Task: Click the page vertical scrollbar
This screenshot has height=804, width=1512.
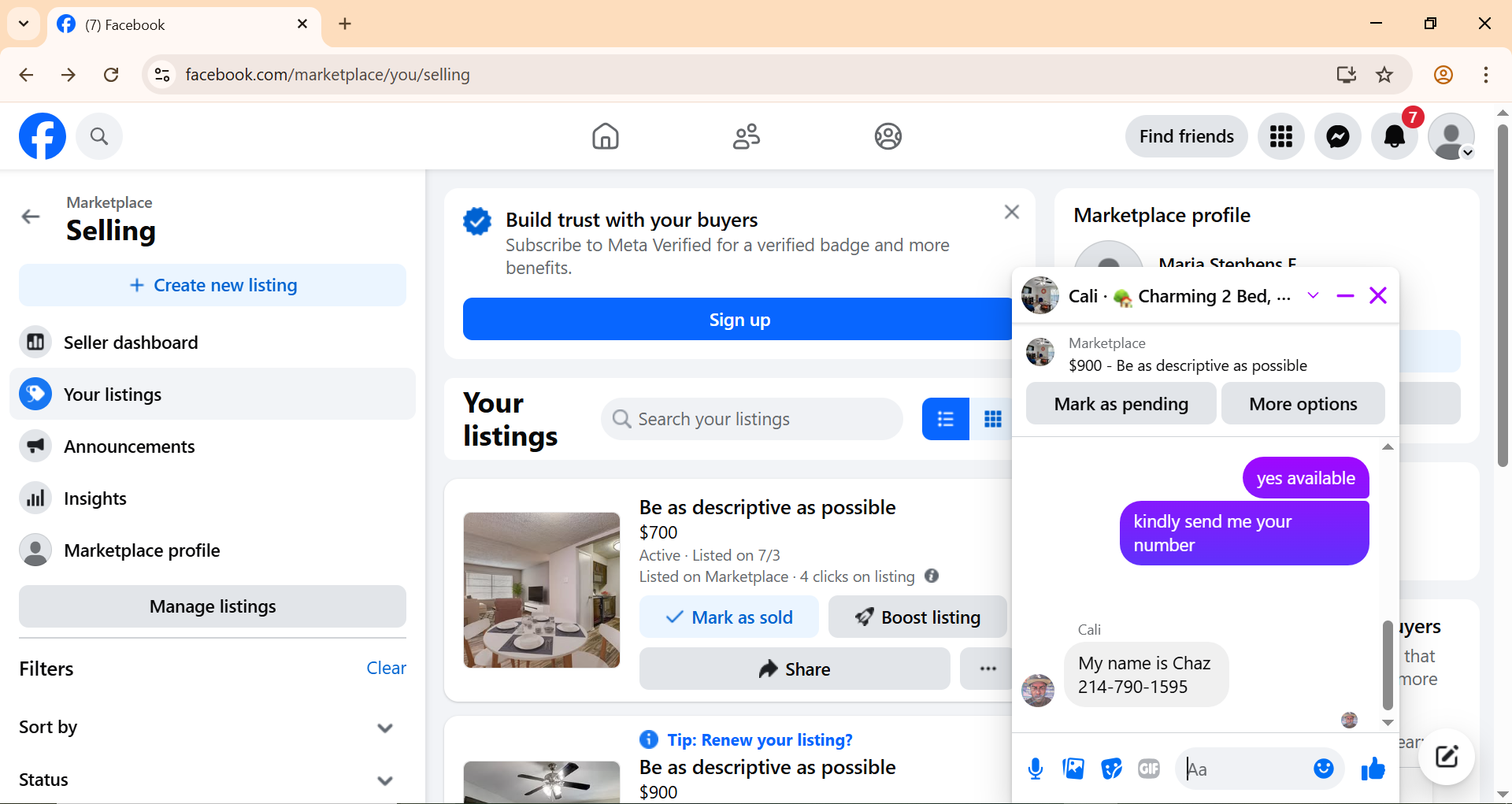Action: click(x=1503, y=295)
